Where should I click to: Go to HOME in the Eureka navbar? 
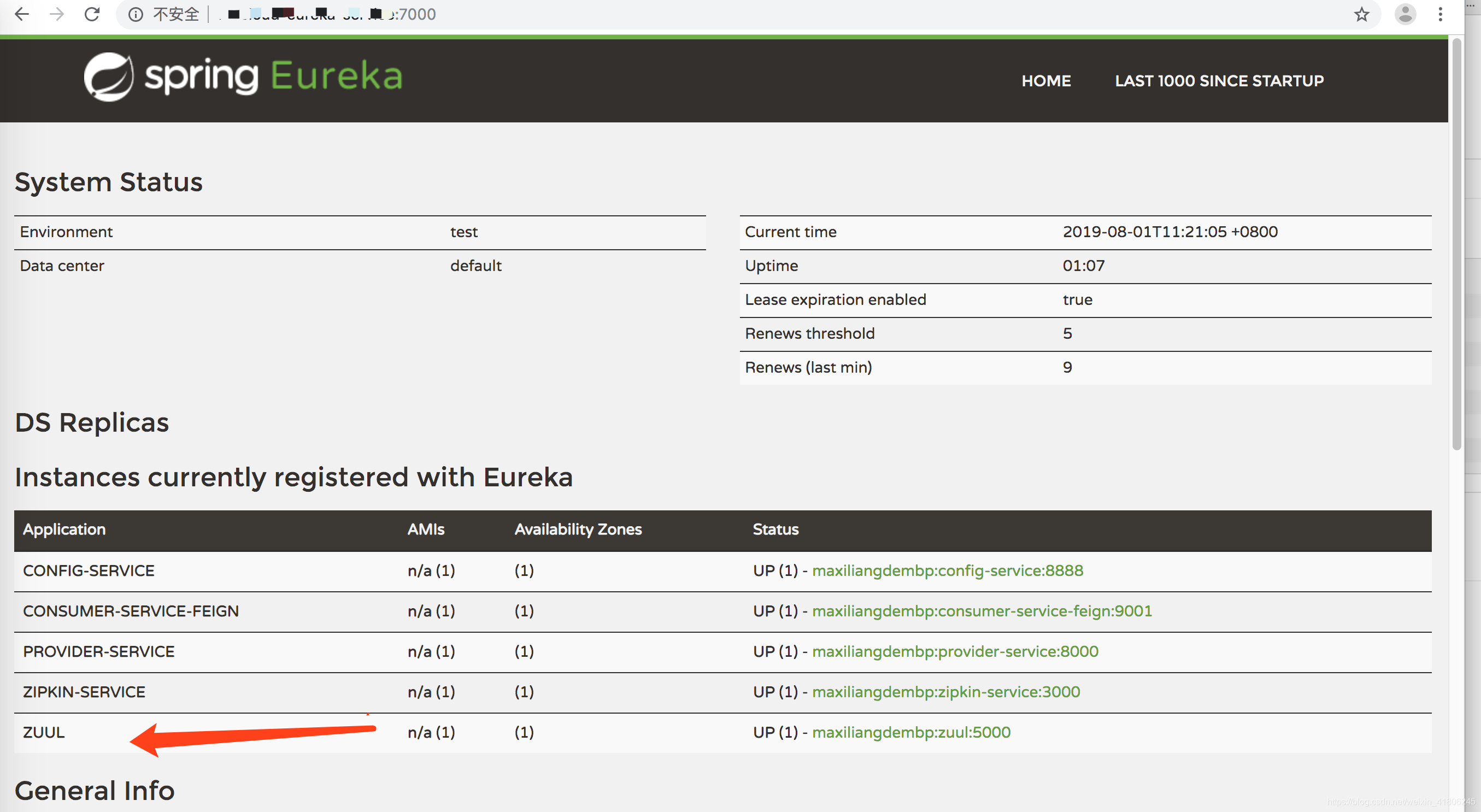pos(1046,81)
